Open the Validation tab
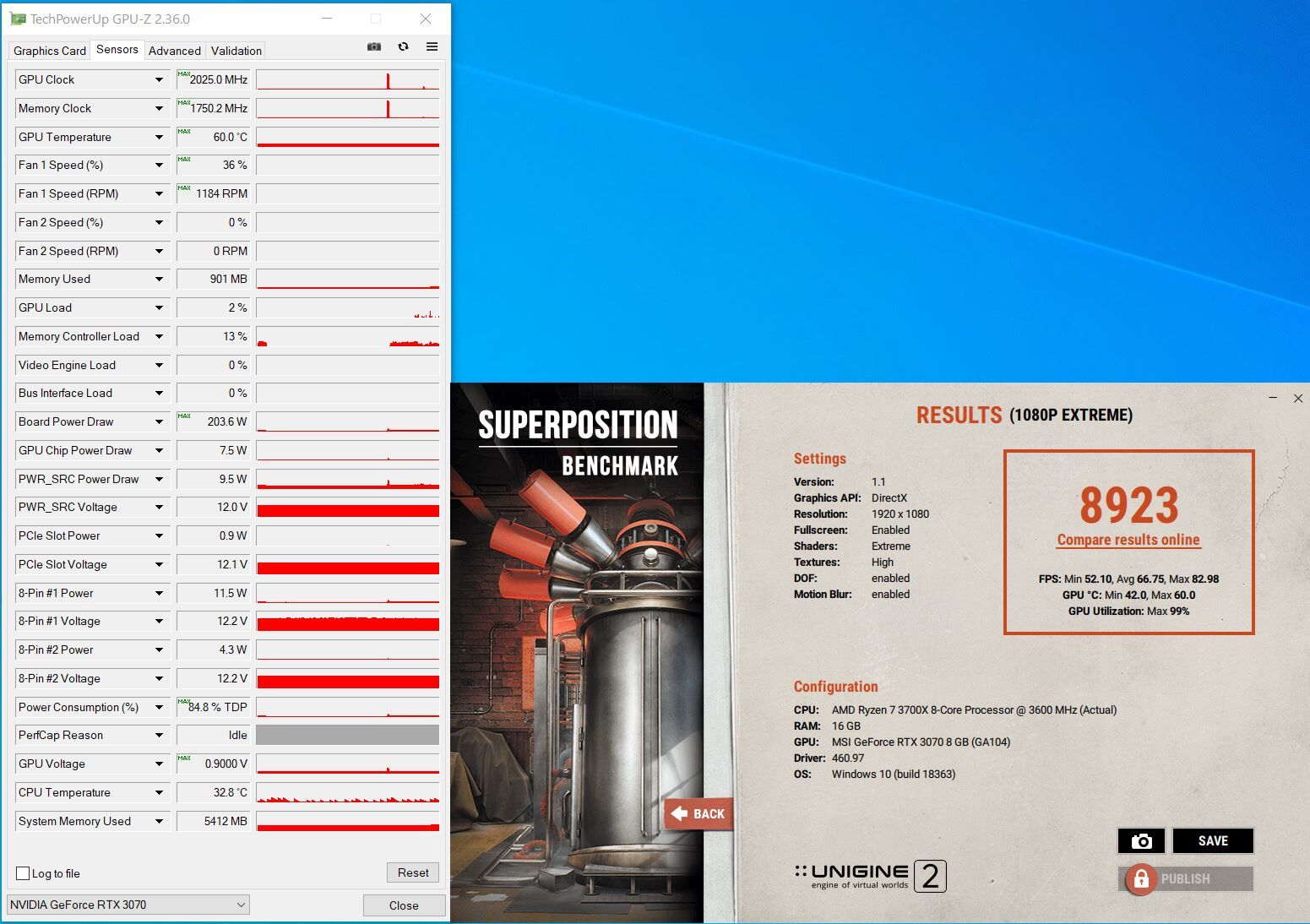Screen dimensions: 1310x924 point(236,51)
